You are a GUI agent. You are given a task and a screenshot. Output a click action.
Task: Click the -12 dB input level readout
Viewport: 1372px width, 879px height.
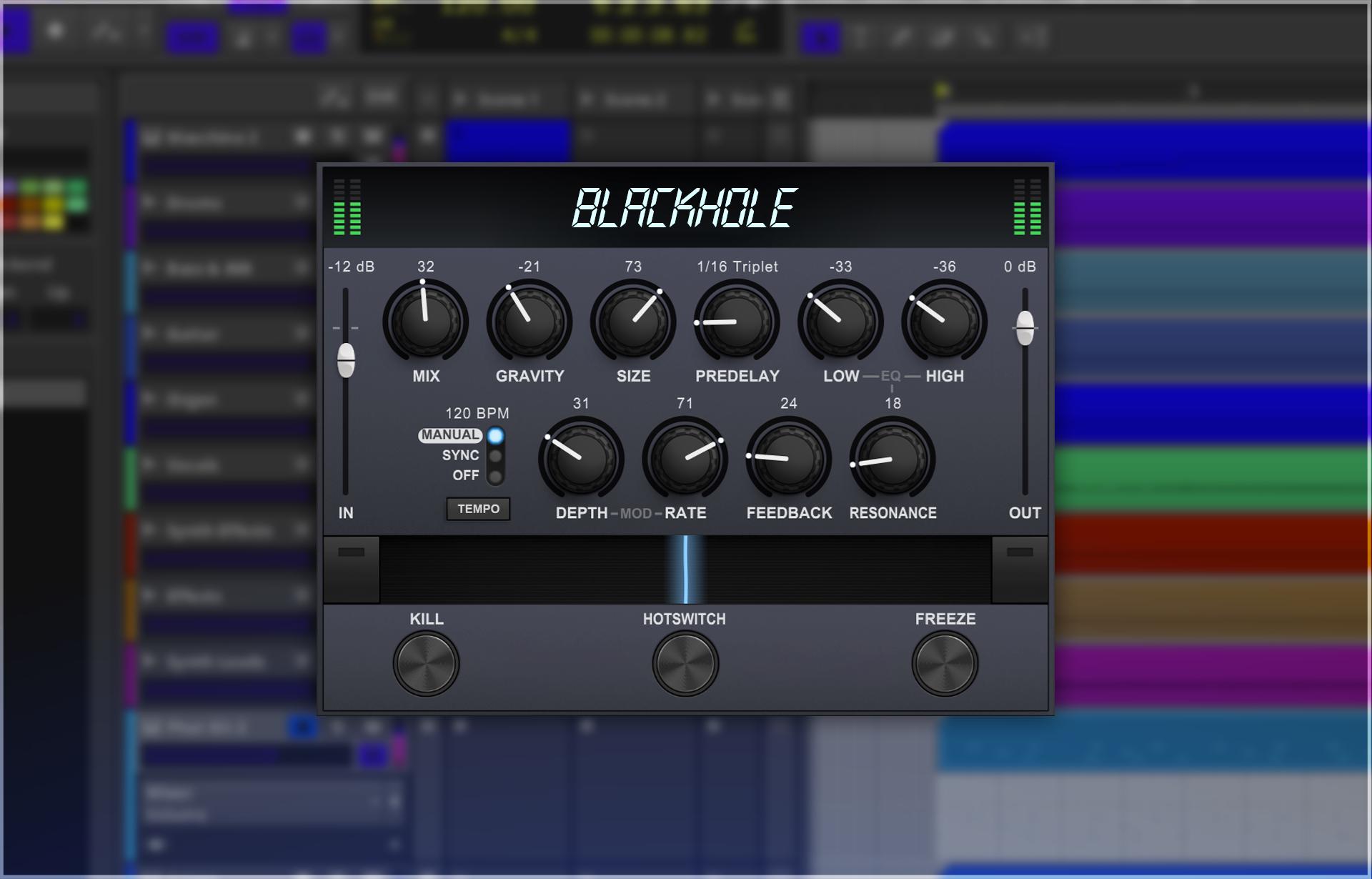[x=351, y=267]
